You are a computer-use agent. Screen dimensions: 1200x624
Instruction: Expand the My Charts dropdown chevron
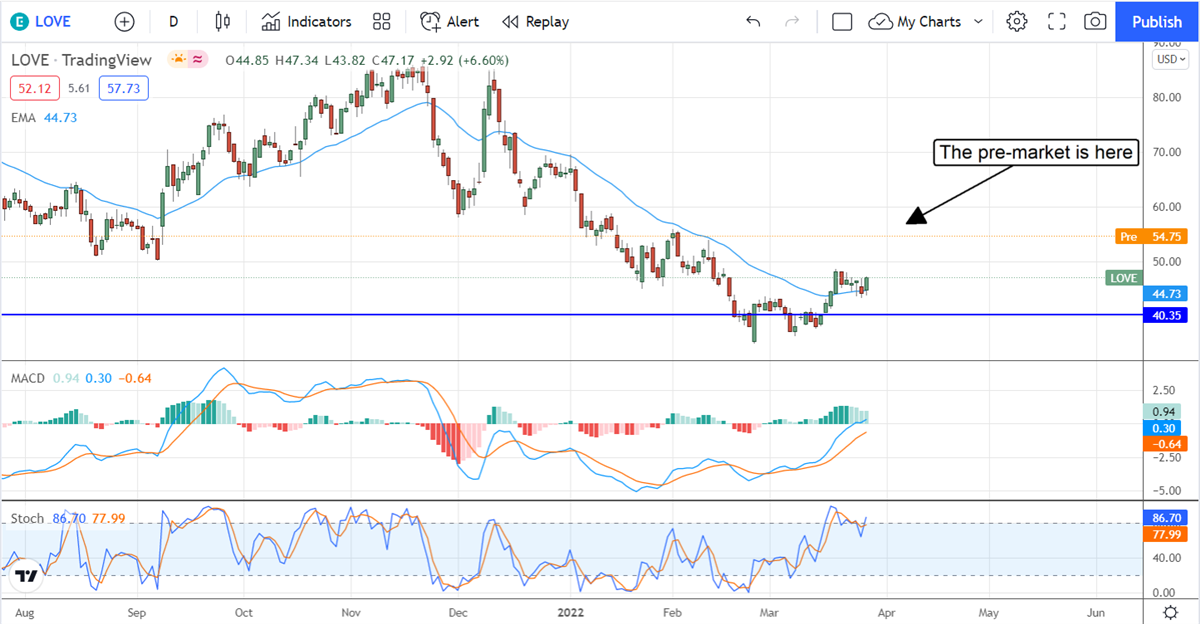[978, 21]
